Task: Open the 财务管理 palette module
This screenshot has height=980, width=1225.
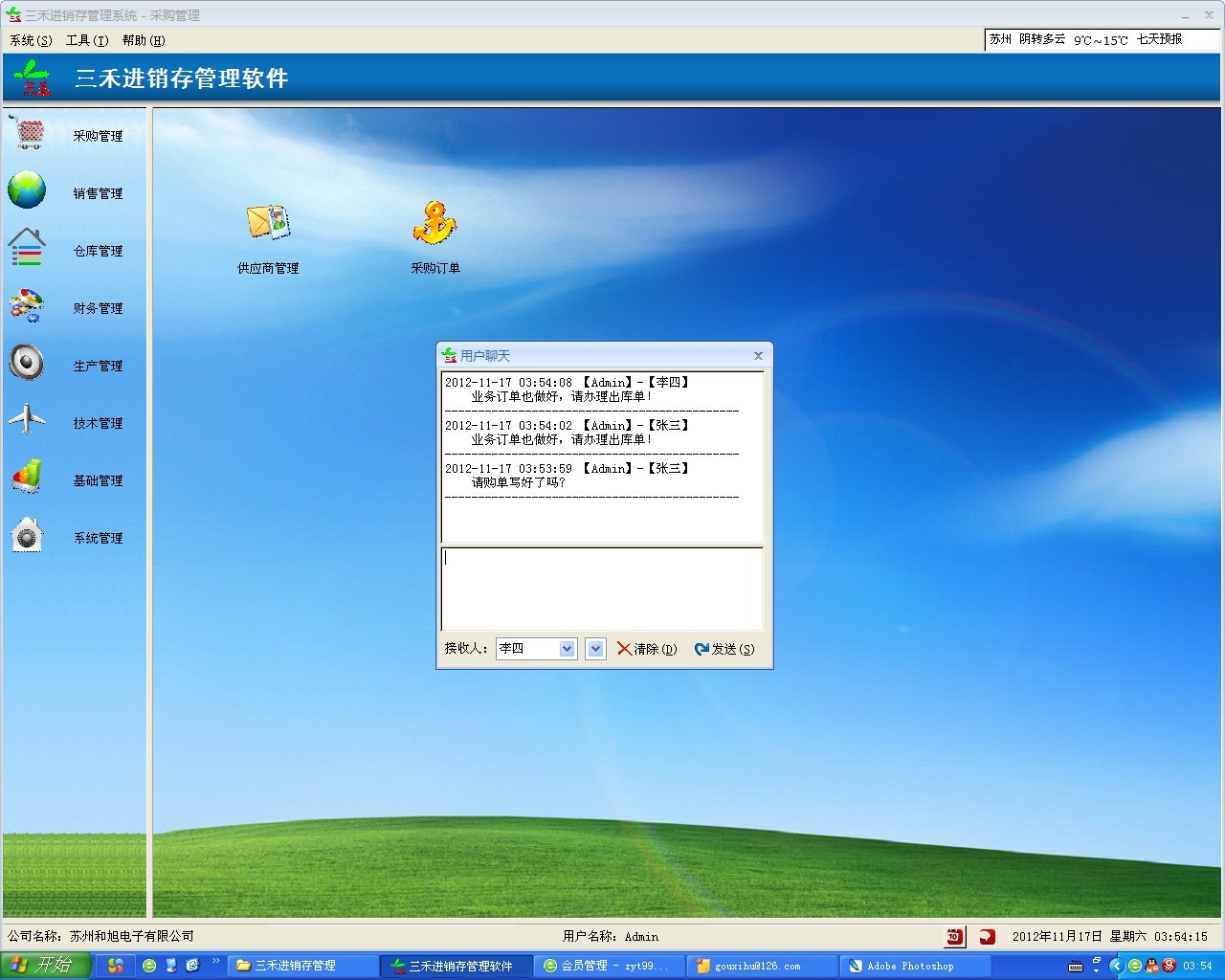Action: [67, 307]
